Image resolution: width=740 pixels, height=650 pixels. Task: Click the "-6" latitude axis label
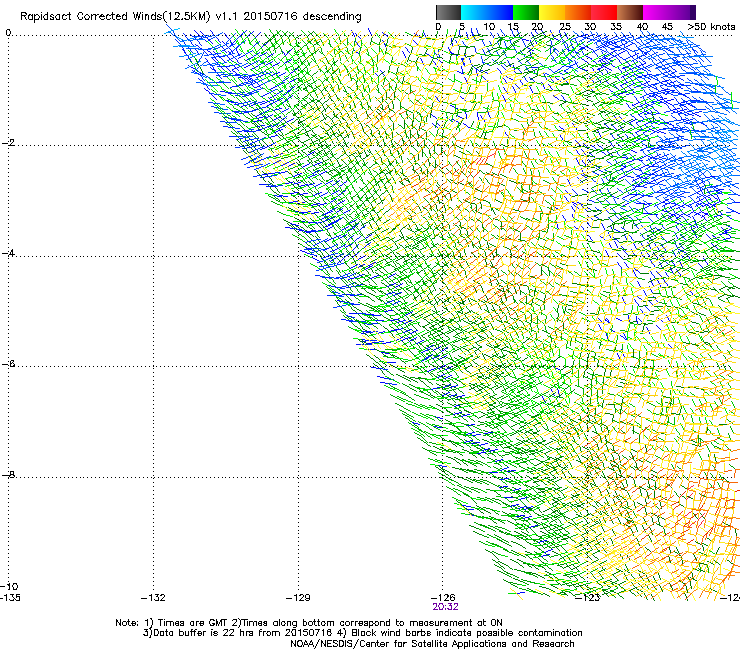click(x=8, y=364)
